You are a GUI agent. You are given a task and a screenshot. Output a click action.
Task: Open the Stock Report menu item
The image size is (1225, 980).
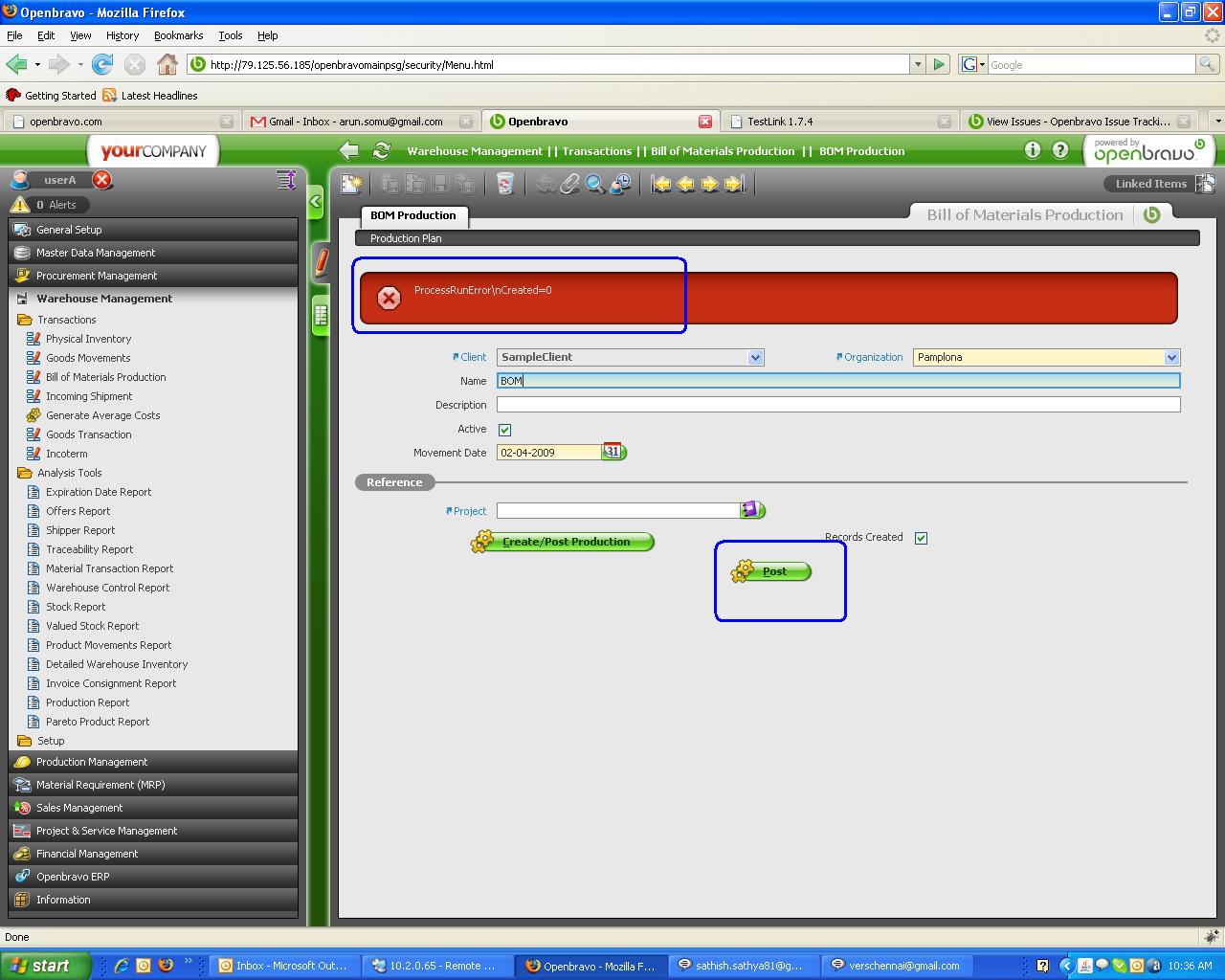point(76,607)
